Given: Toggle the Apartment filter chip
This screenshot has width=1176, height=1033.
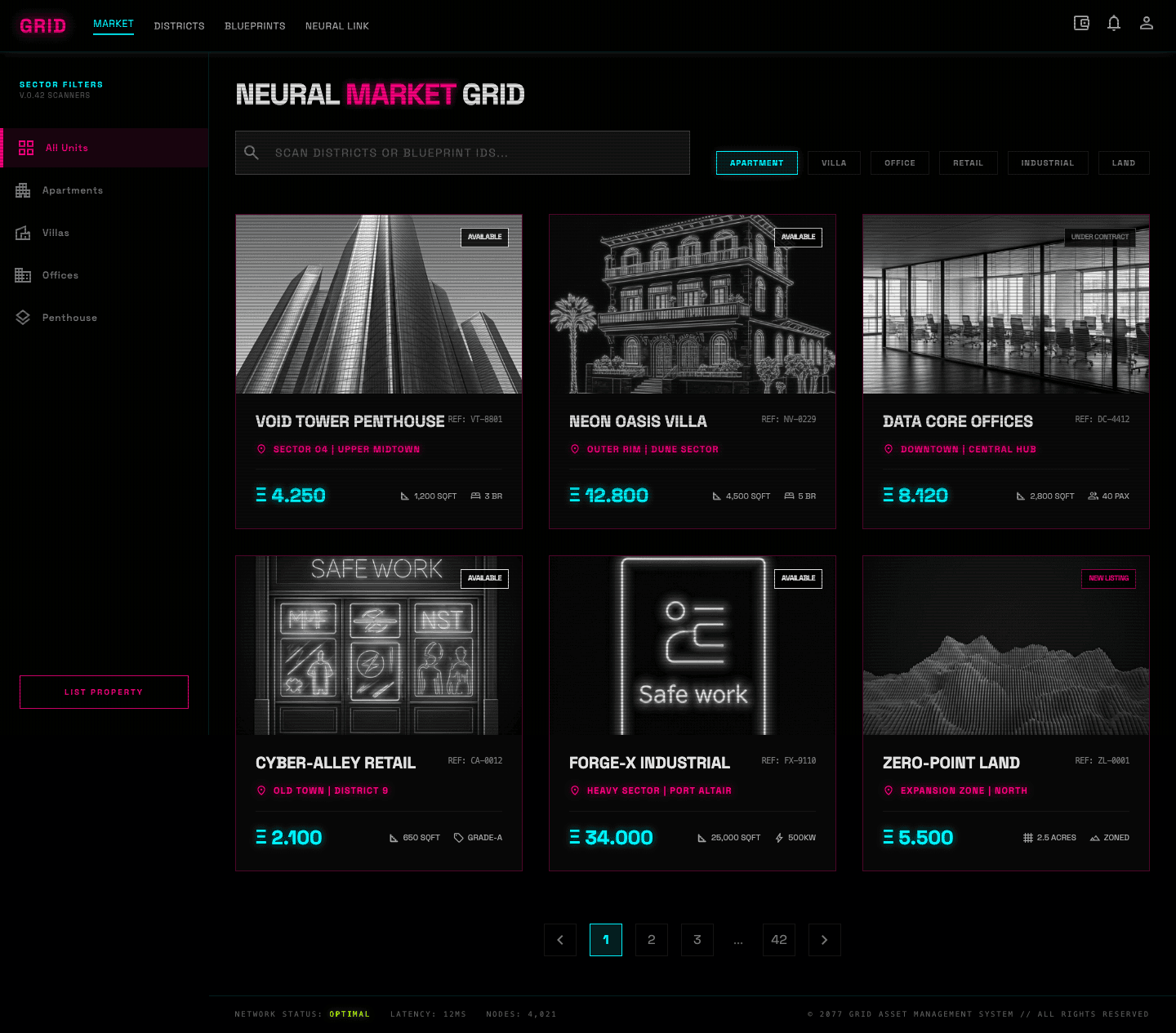Looking at the screenshot, I should pos(756,163).
